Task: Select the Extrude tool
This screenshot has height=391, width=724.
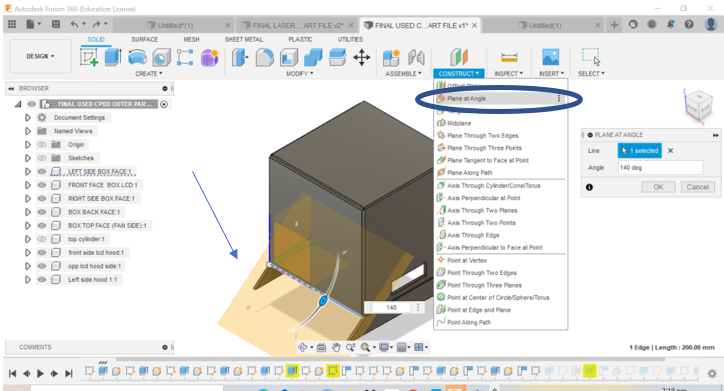Action: point(113,58)
